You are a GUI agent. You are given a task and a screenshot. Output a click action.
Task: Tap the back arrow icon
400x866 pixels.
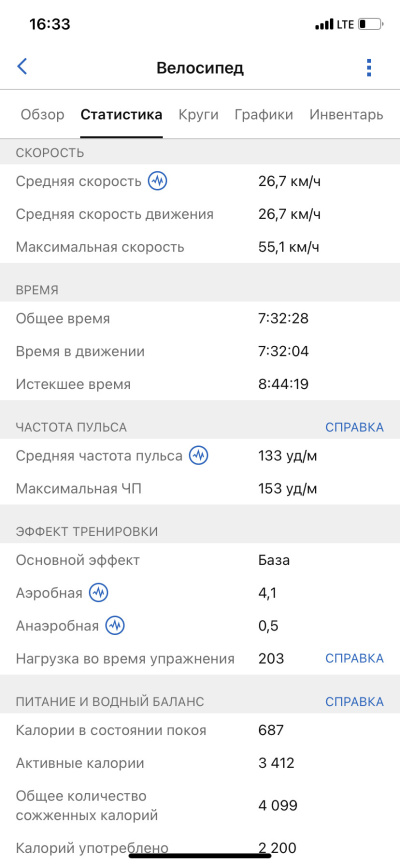22,67
